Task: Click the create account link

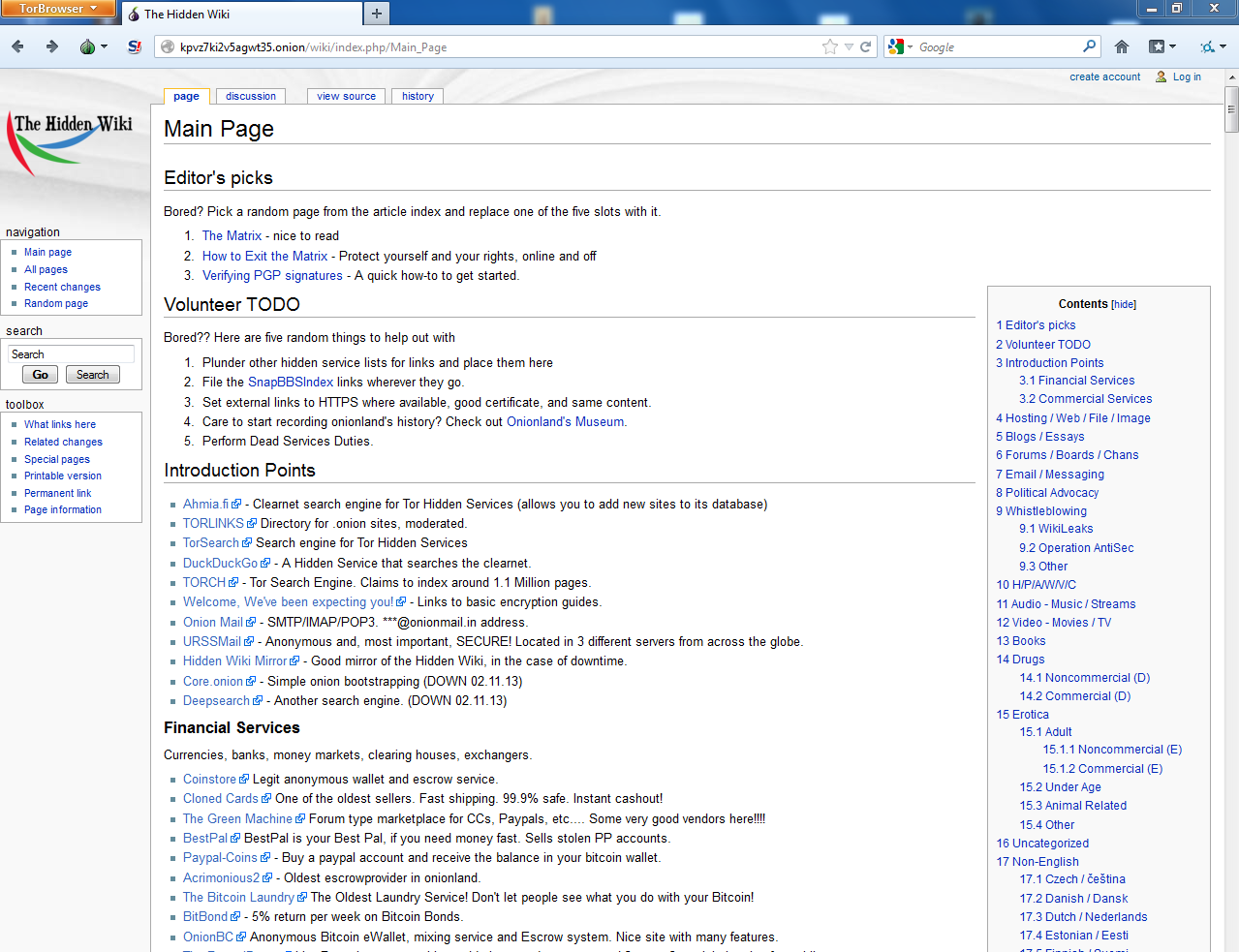Action: [x=1104, y=77]
